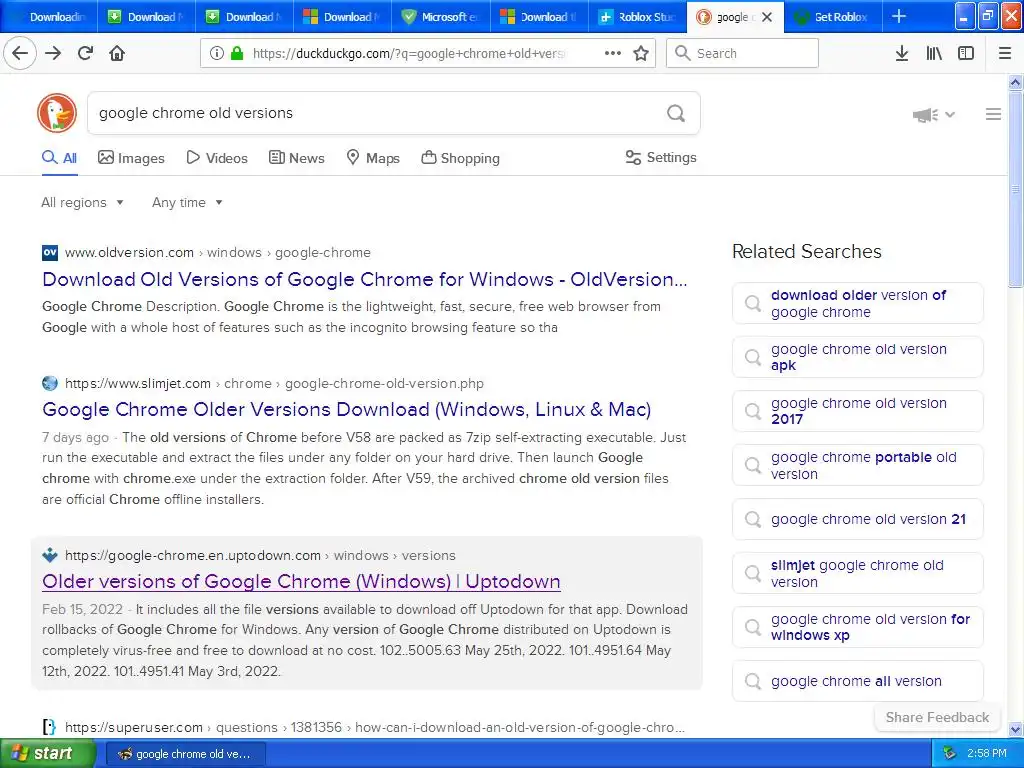Click slimjet globe favicon
The width and height of the screenshot is (1024, 768).
[50, 383]
